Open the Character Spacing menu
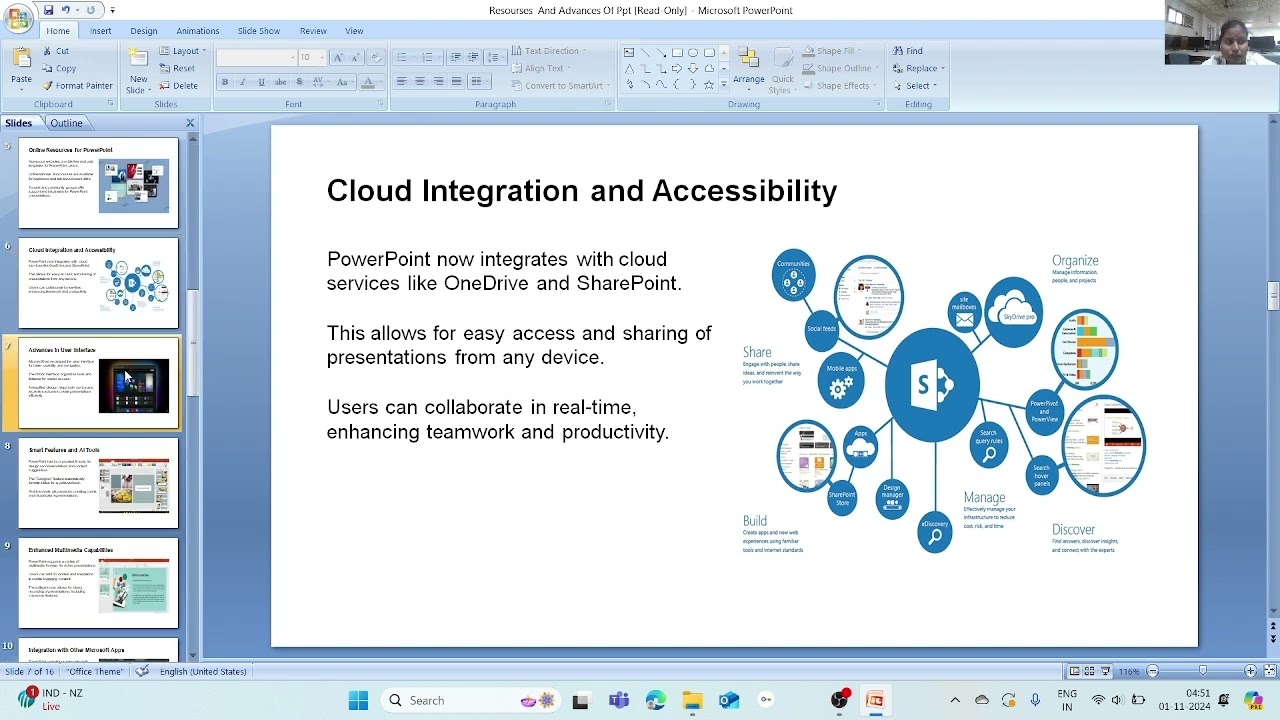Viewport: 1280px width, 720px height. [319, 82]
